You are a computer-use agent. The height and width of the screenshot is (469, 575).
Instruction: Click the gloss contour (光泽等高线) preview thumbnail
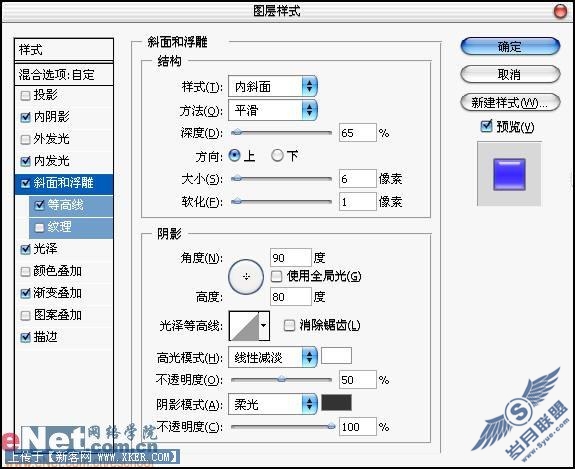click(244, 326)
